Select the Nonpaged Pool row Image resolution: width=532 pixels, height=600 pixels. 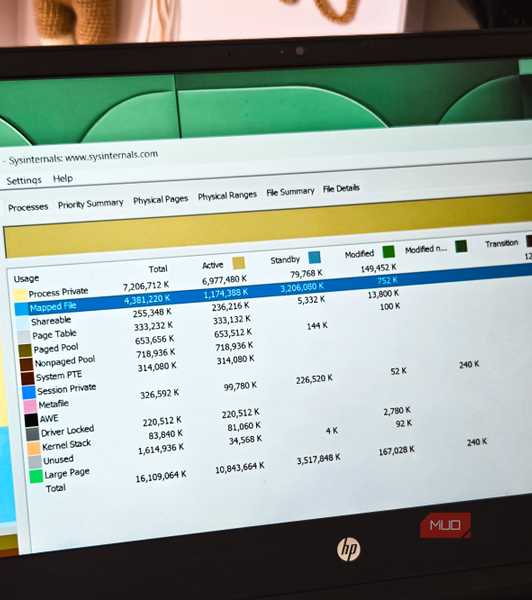coord(65,361)
